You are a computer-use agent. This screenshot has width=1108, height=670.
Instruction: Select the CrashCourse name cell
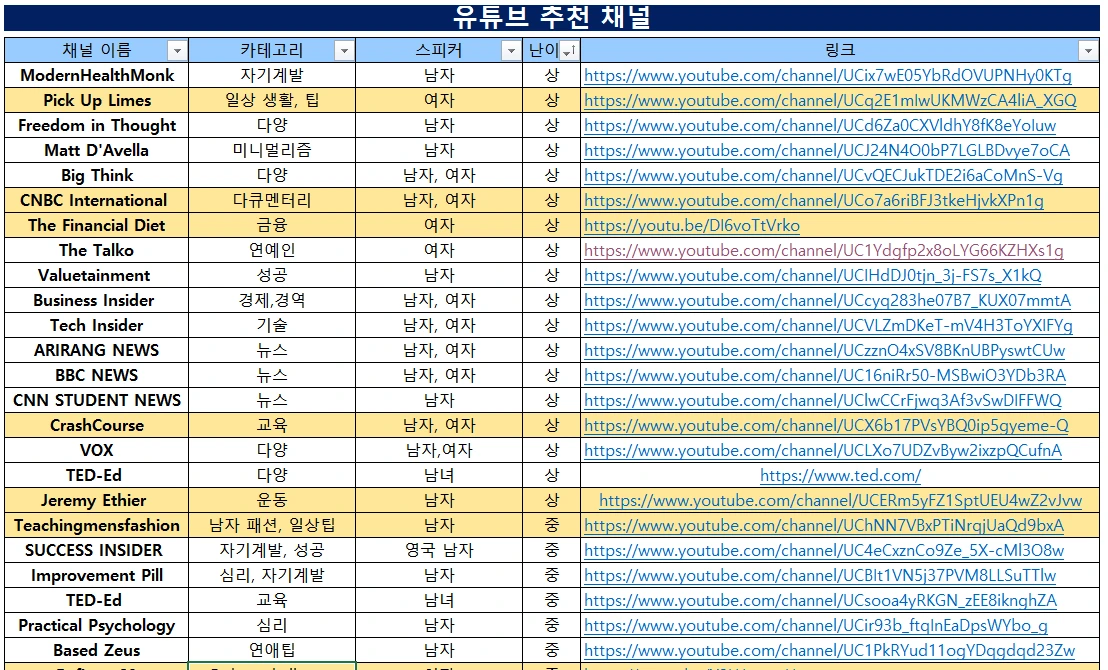pos(97,425)
